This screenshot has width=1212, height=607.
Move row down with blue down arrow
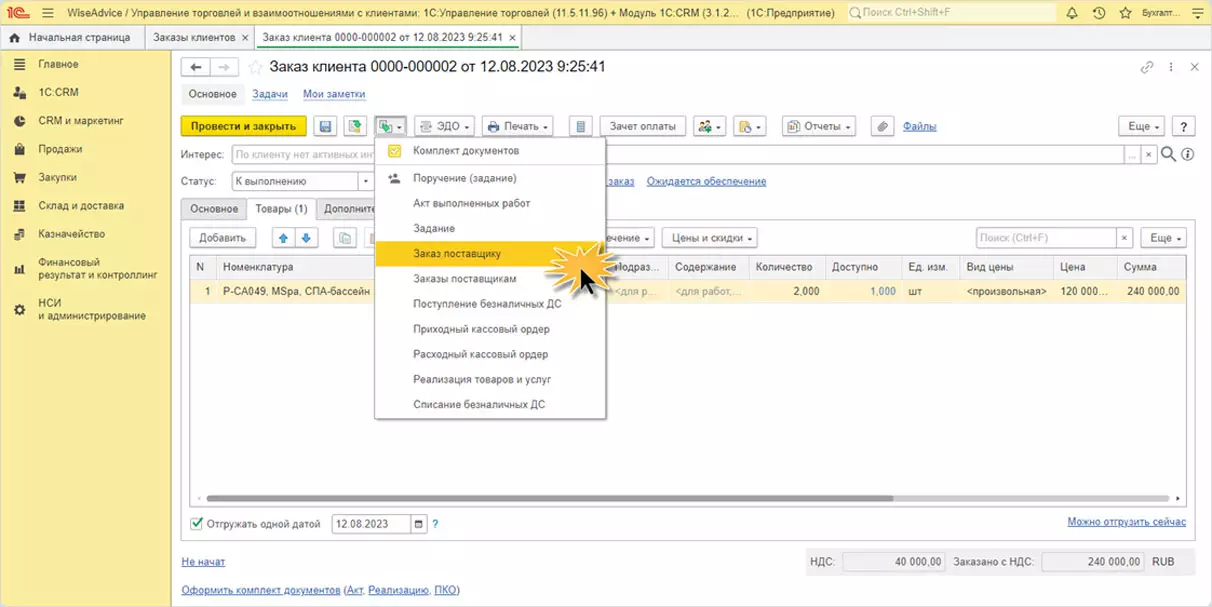tap(306, 238)
